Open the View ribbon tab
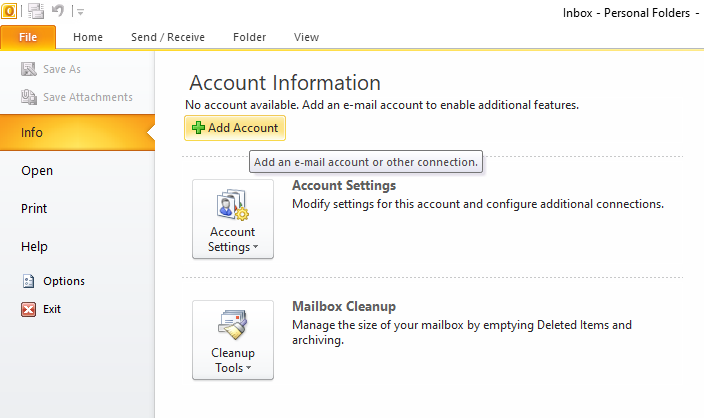 point(306,37)
